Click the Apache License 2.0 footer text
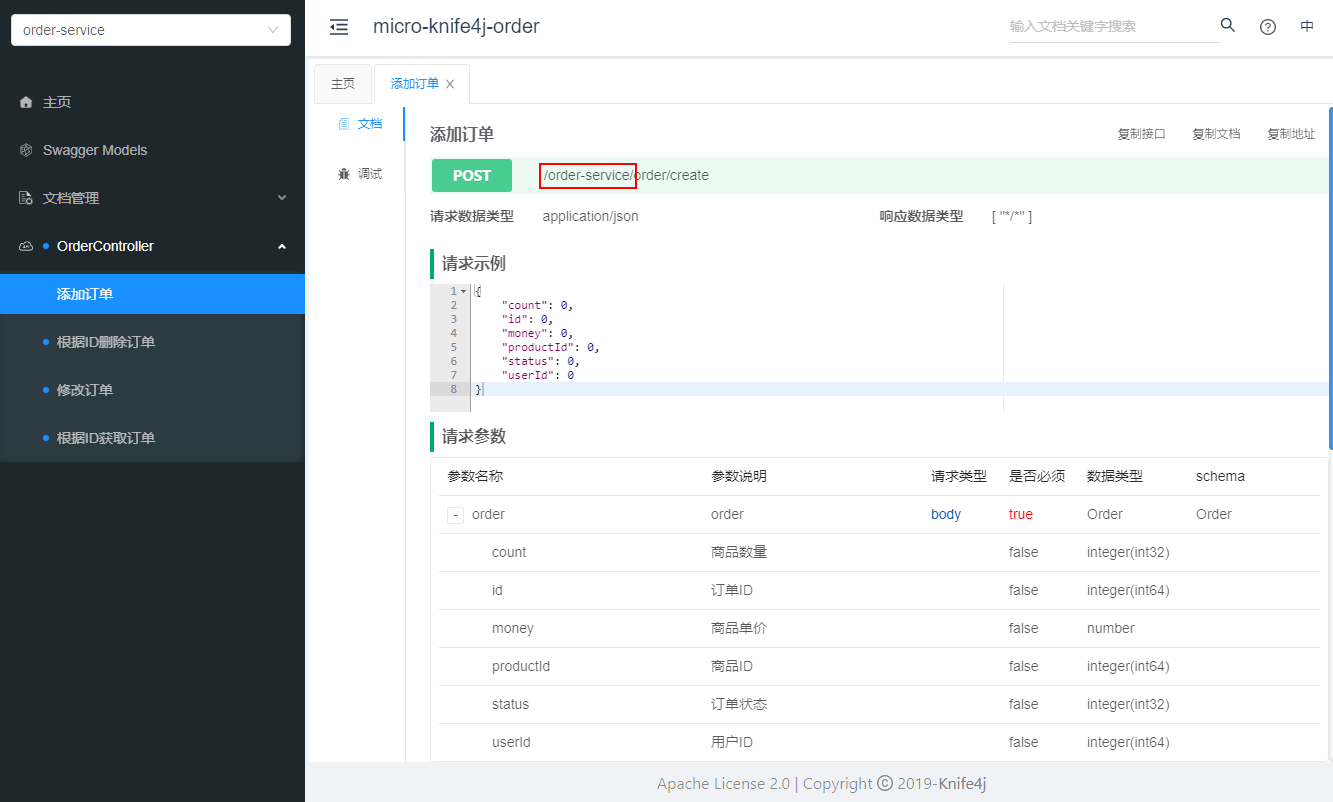Viewport: 1333px width, 802px height. pyautogui.click(x=723, y=783)
